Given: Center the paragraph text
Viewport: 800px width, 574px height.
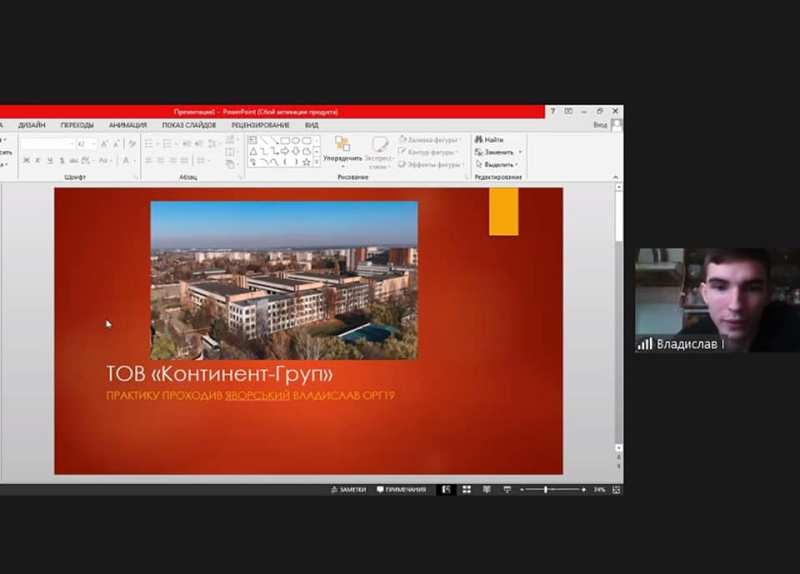Looking at the screenshot, I should [161, 161].
